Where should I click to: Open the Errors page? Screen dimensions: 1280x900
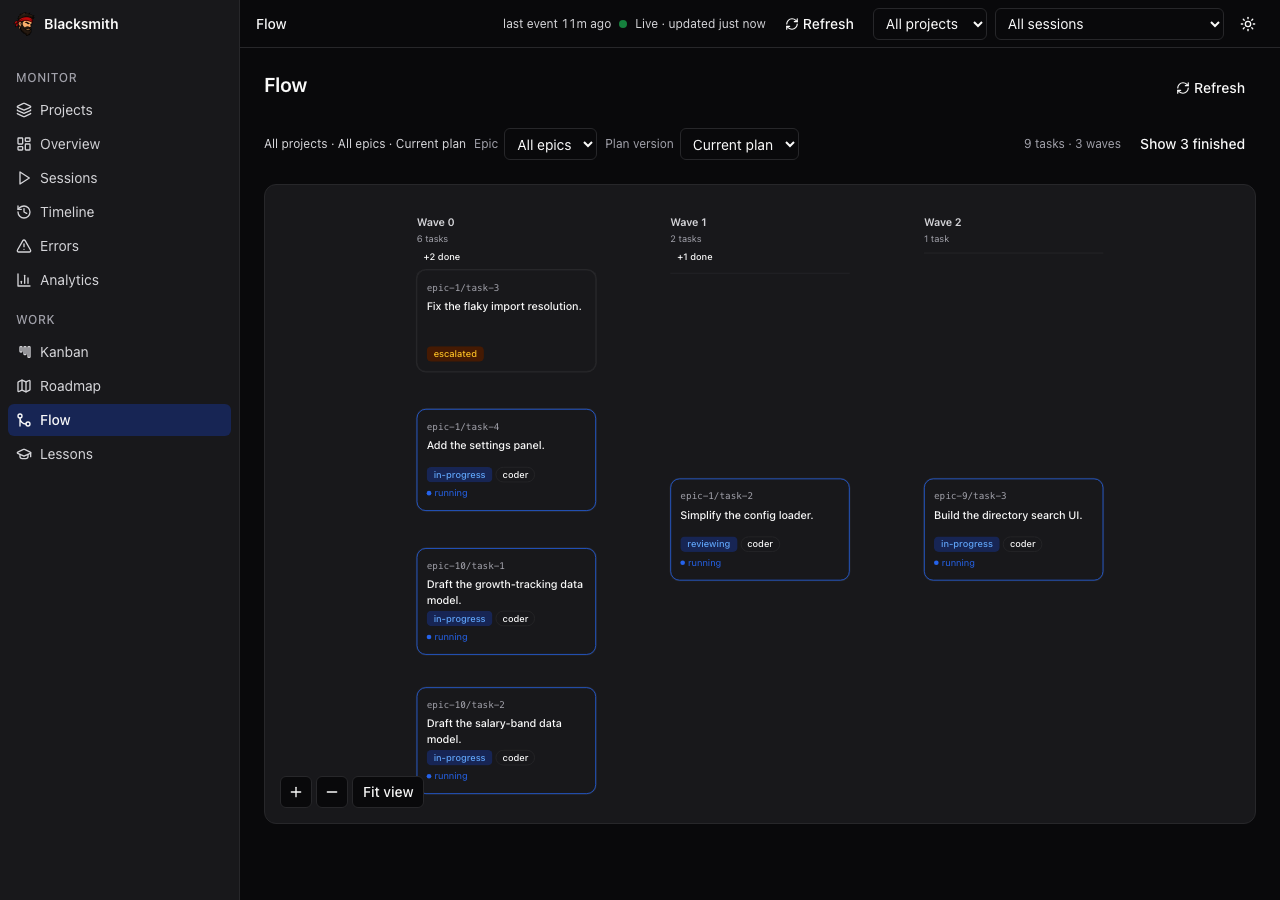click(119, 246)
